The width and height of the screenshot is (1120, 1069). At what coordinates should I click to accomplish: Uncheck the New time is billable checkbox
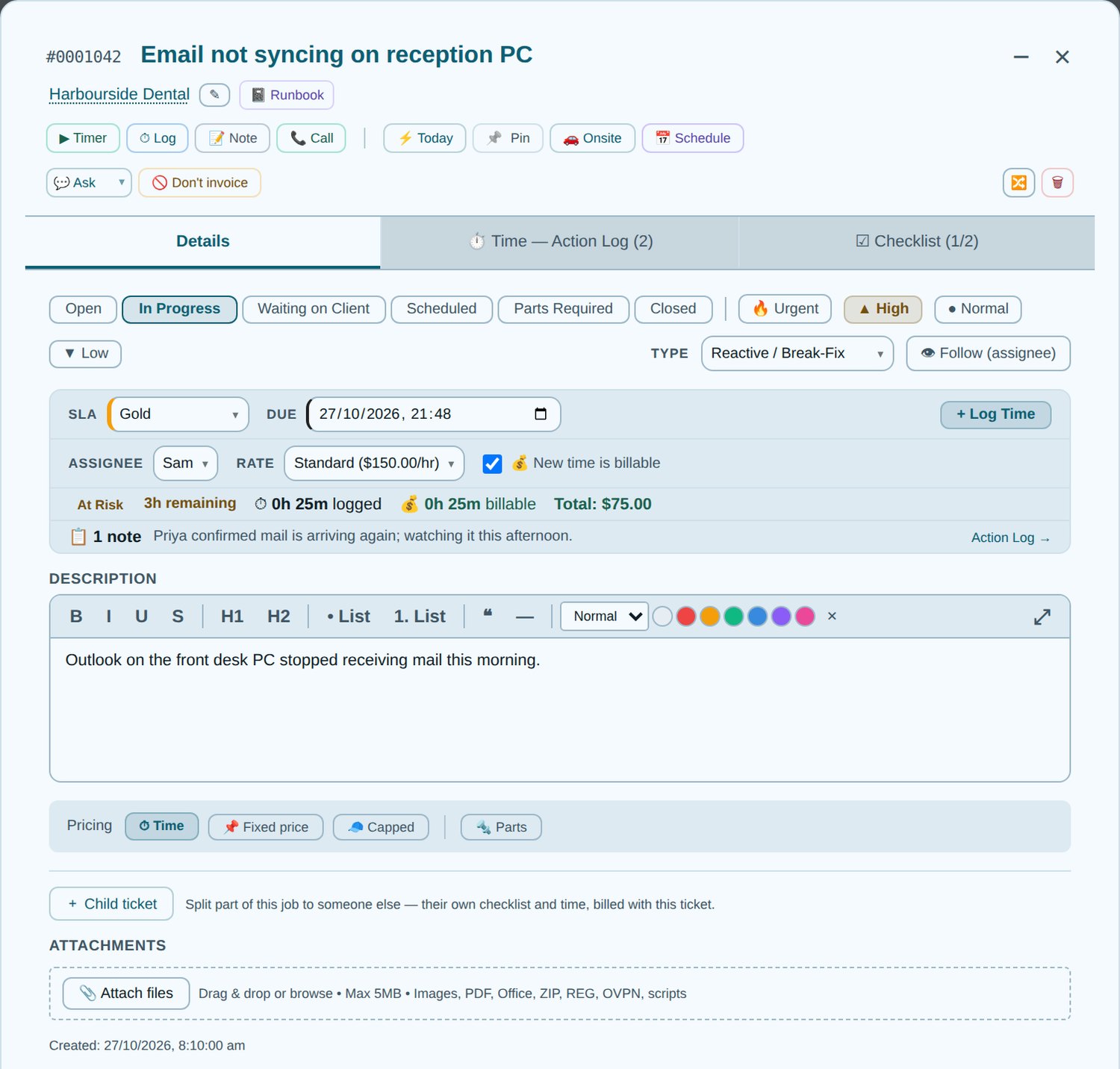493,464
